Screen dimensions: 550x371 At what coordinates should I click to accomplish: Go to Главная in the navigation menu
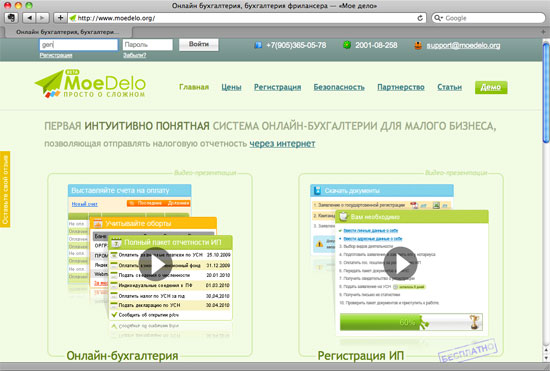coord(194,87)
